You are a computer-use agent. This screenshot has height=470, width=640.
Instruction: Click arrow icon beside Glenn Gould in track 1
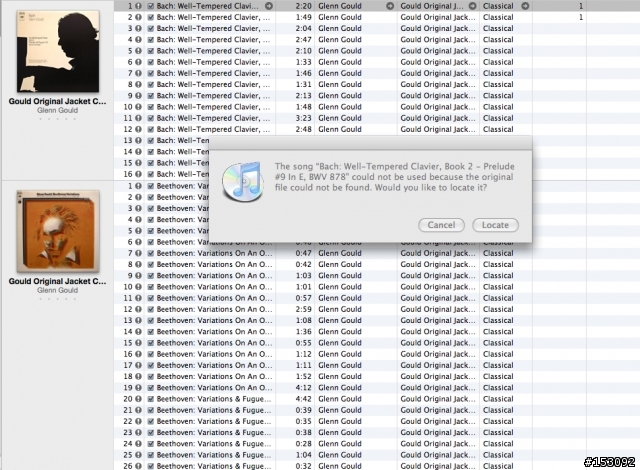click(x=390, y=6)
